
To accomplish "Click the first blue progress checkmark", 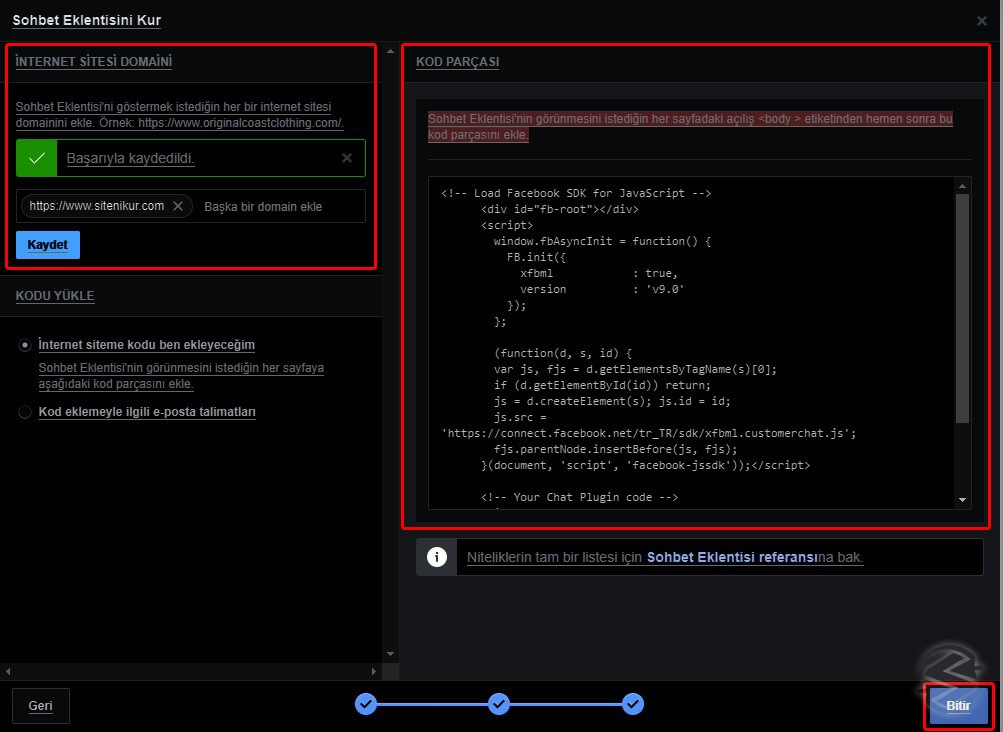I will tap(365, 704).
